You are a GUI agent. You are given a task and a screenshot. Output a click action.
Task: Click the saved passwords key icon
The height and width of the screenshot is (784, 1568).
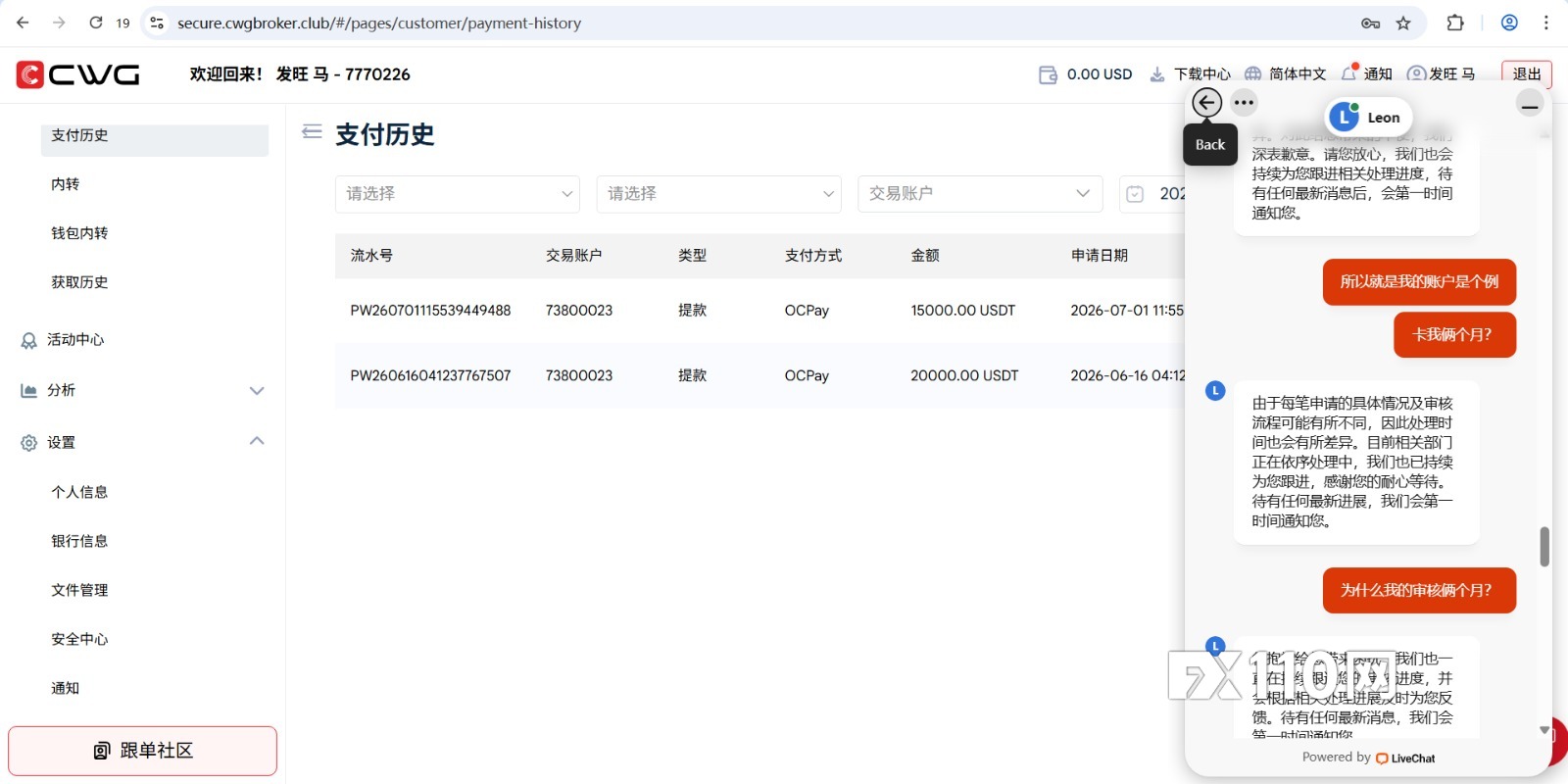click(1370, 23)
